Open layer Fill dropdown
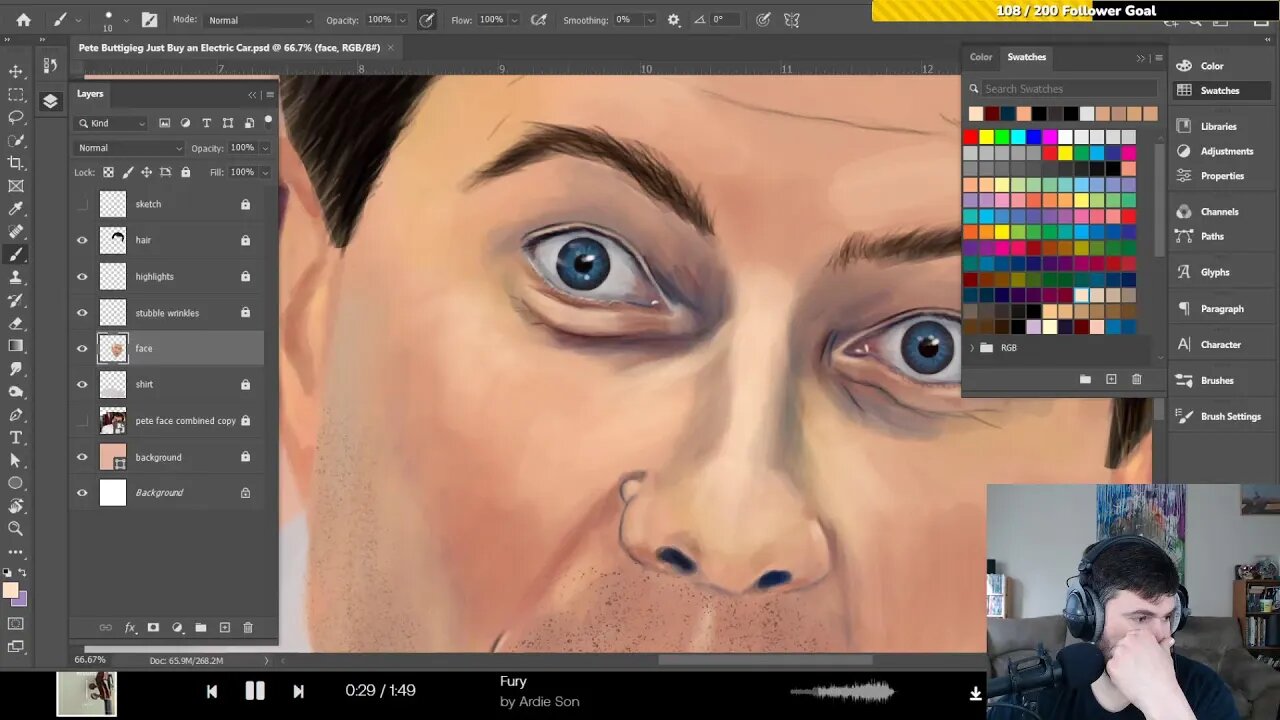 [x=264, y=172]
